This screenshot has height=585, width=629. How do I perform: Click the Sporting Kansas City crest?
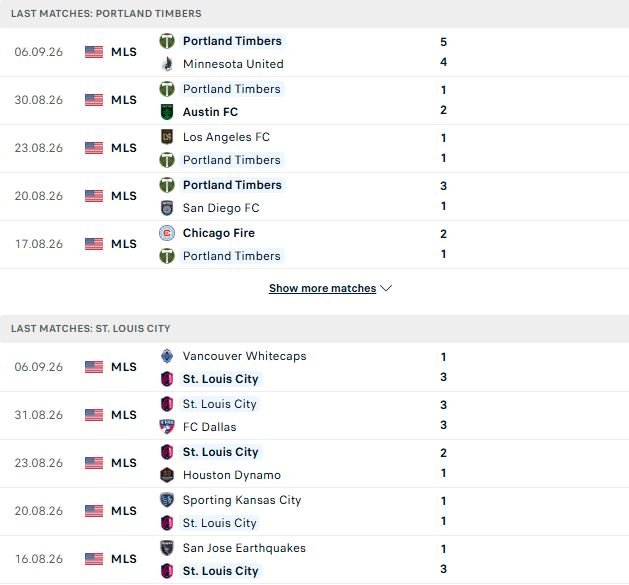(167, 500)
